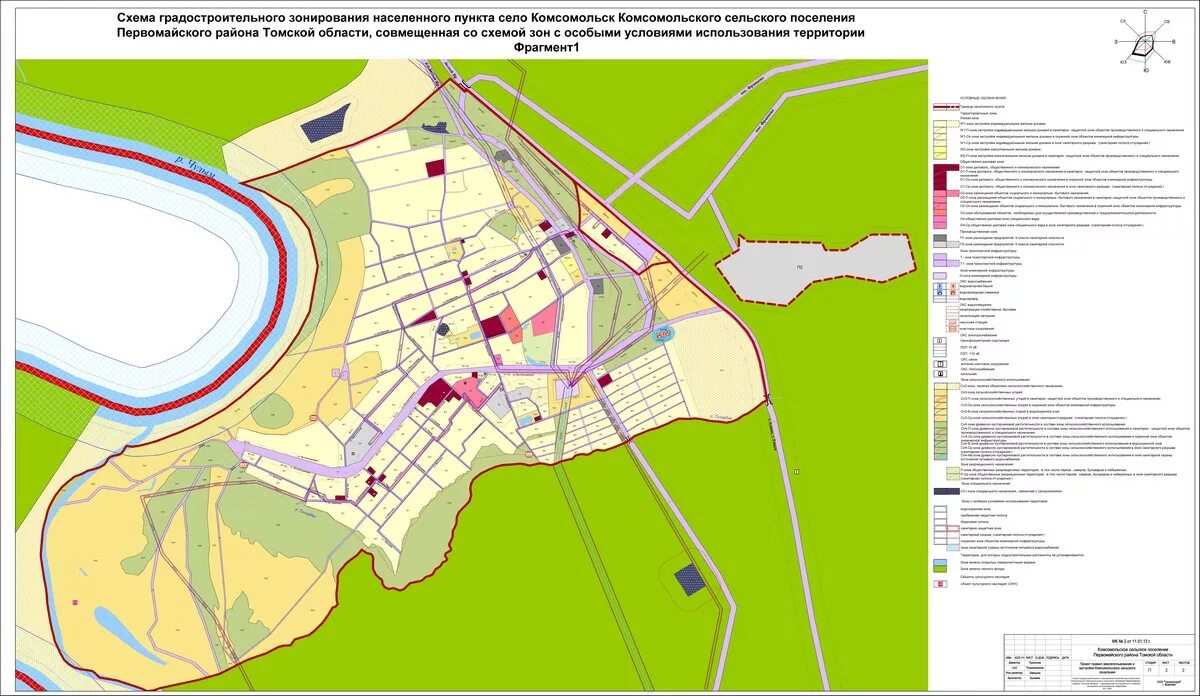Image resolution: width=1200 pixels, height=696 pixels.
Task: Click the "водоохранная зона" legend label
Action: click(975, 509)
